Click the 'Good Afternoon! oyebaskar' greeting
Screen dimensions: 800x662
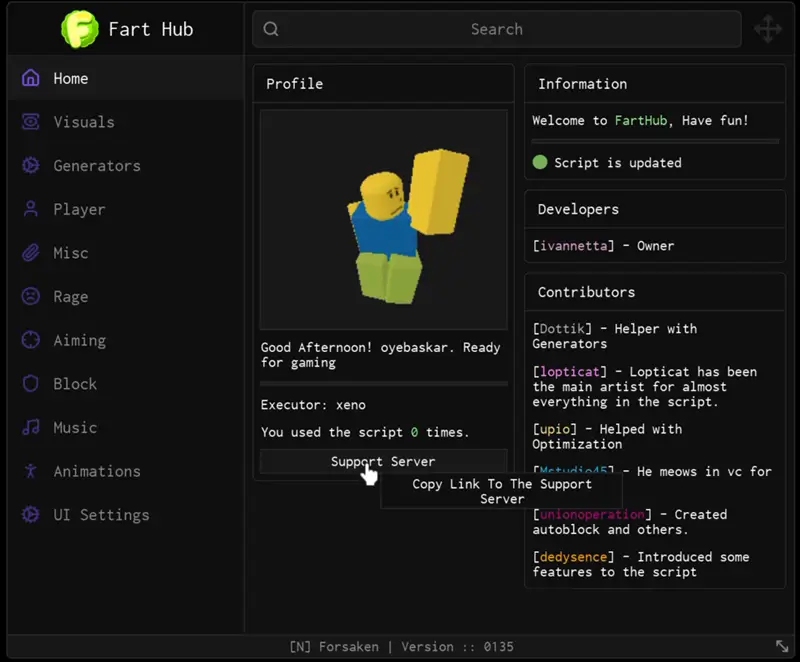[x=355, y=347]
